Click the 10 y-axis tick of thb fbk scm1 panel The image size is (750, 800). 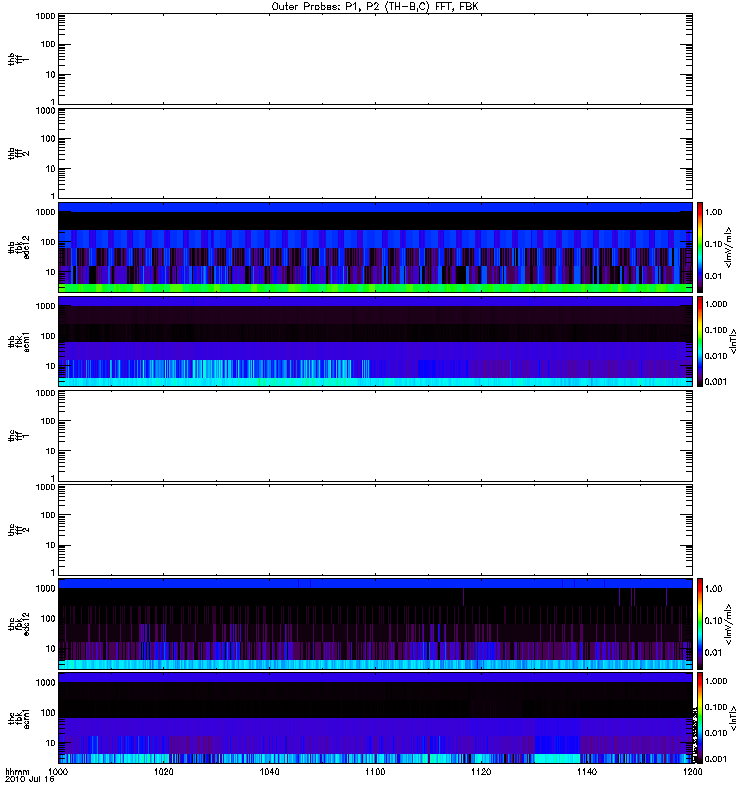51,366
